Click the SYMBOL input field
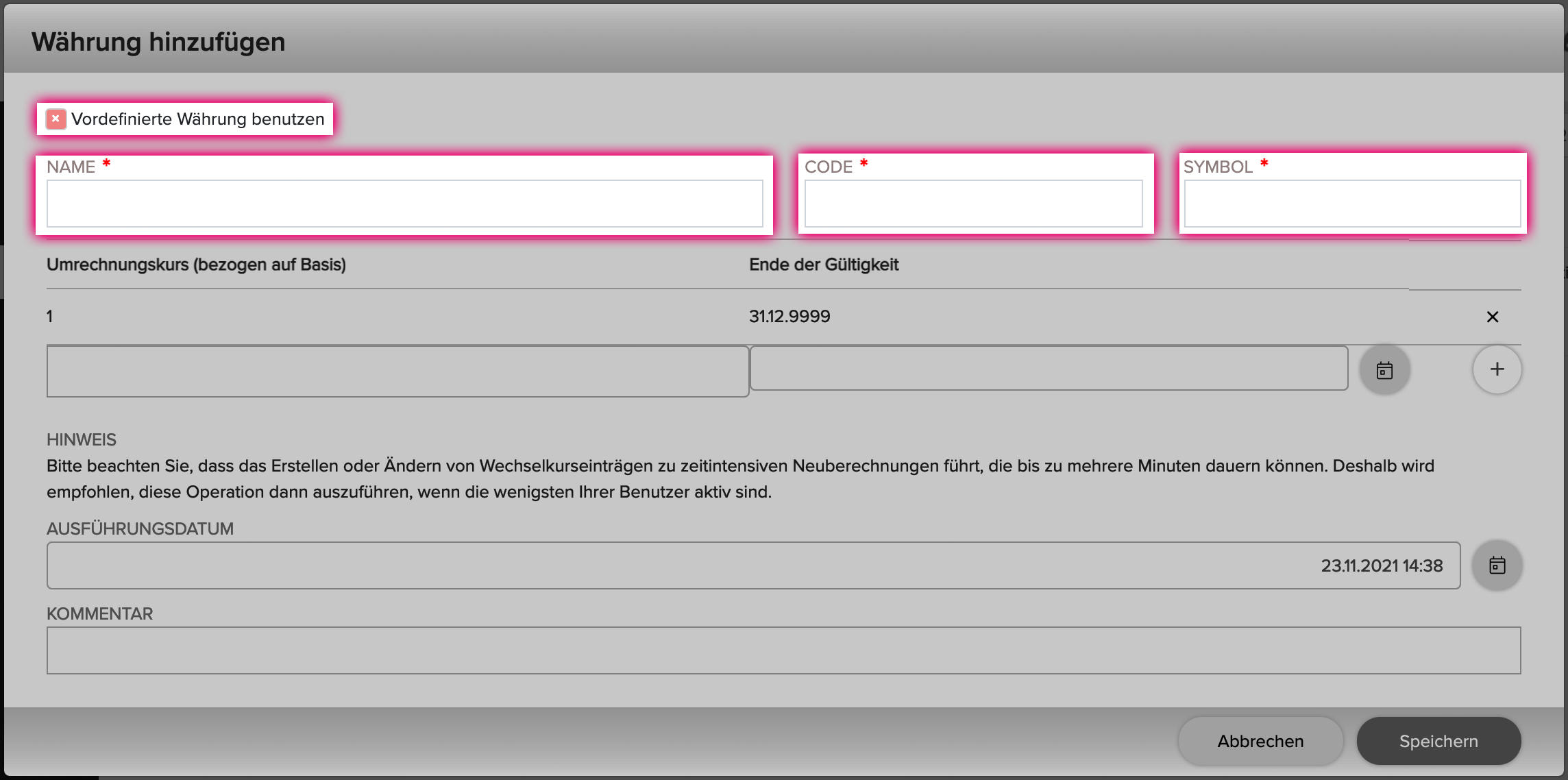Screen dimensions: 1568x780 pyautogui.click(x=1352, y=204)
